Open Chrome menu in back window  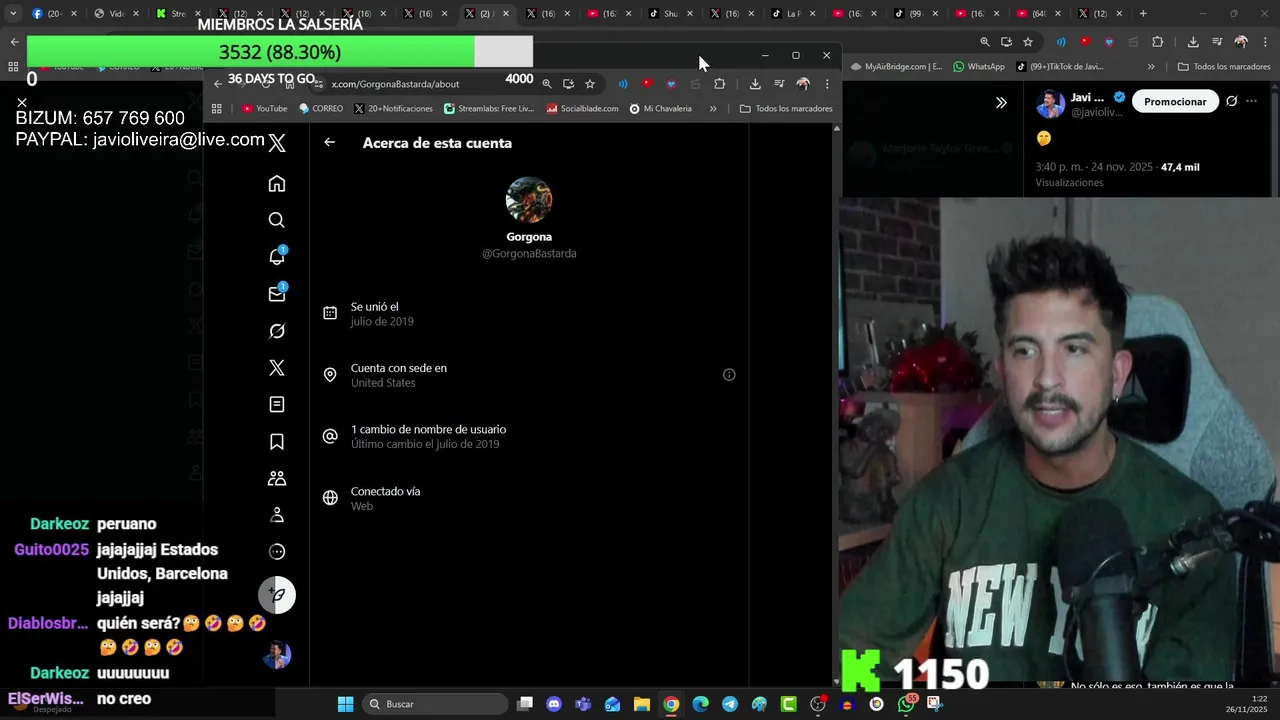(1266, 42)
